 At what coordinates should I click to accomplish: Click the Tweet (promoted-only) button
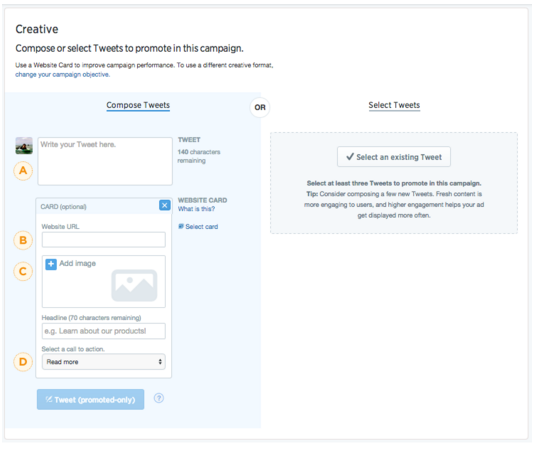pyautogui.click(x=90, y=400)
